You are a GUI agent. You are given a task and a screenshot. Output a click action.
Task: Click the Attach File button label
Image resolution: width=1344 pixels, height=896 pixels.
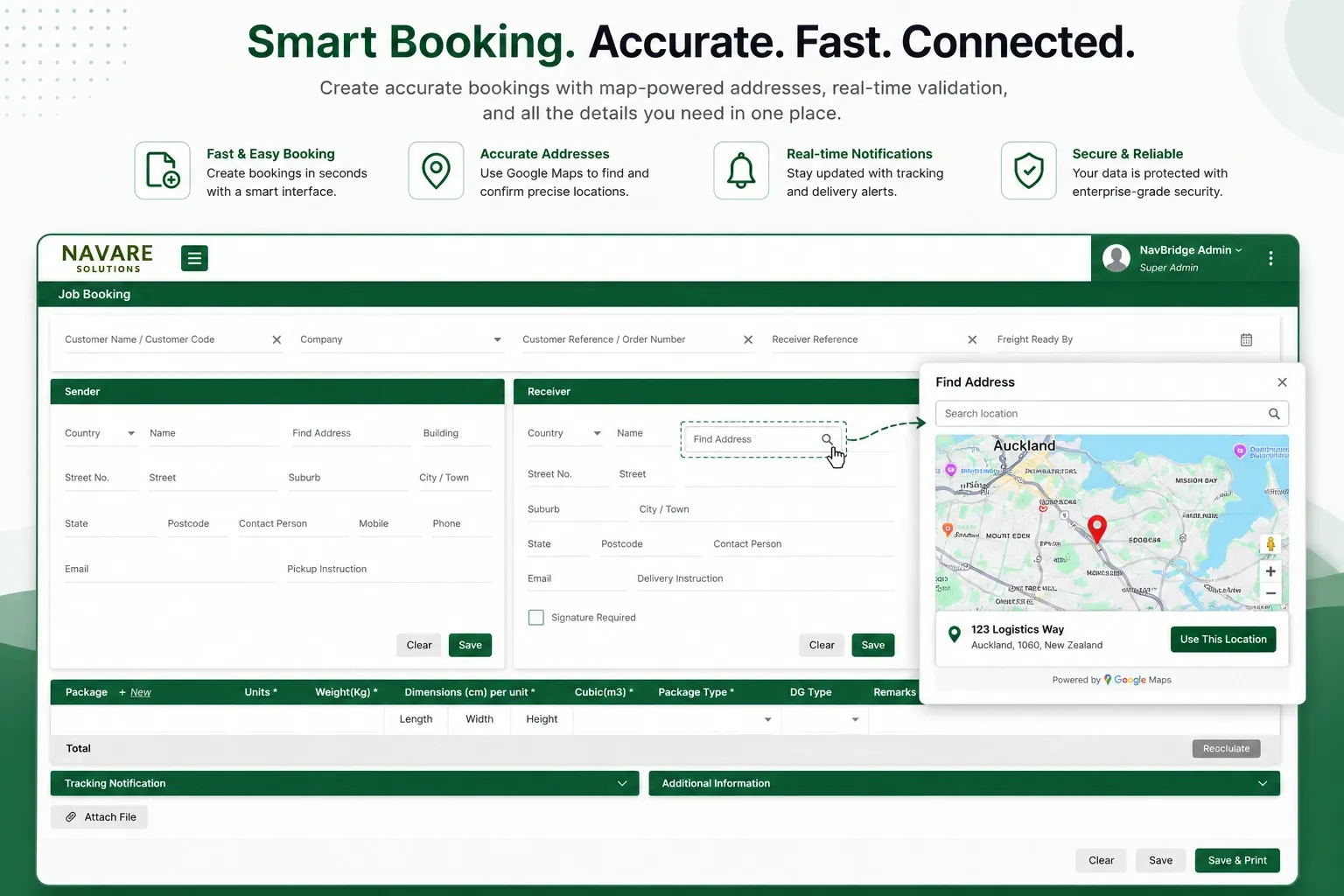point(110,817)
